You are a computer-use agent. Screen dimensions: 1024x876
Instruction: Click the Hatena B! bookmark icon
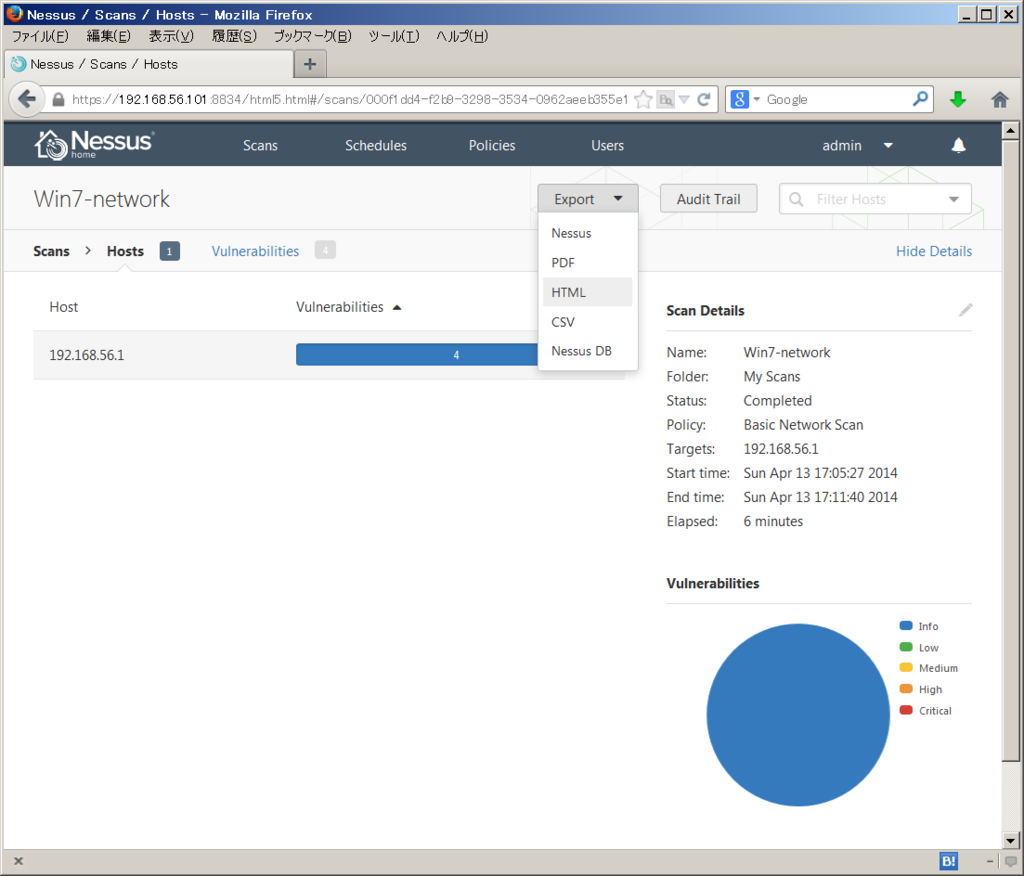click(x=948, y=861)
